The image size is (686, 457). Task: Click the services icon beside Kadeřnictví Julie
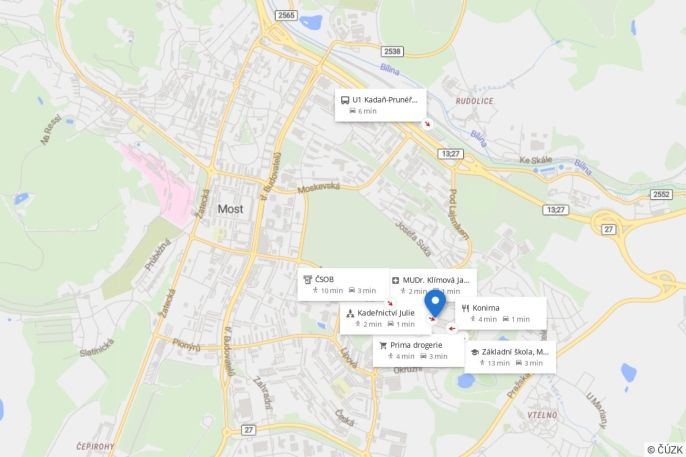[x=350, y=313]
